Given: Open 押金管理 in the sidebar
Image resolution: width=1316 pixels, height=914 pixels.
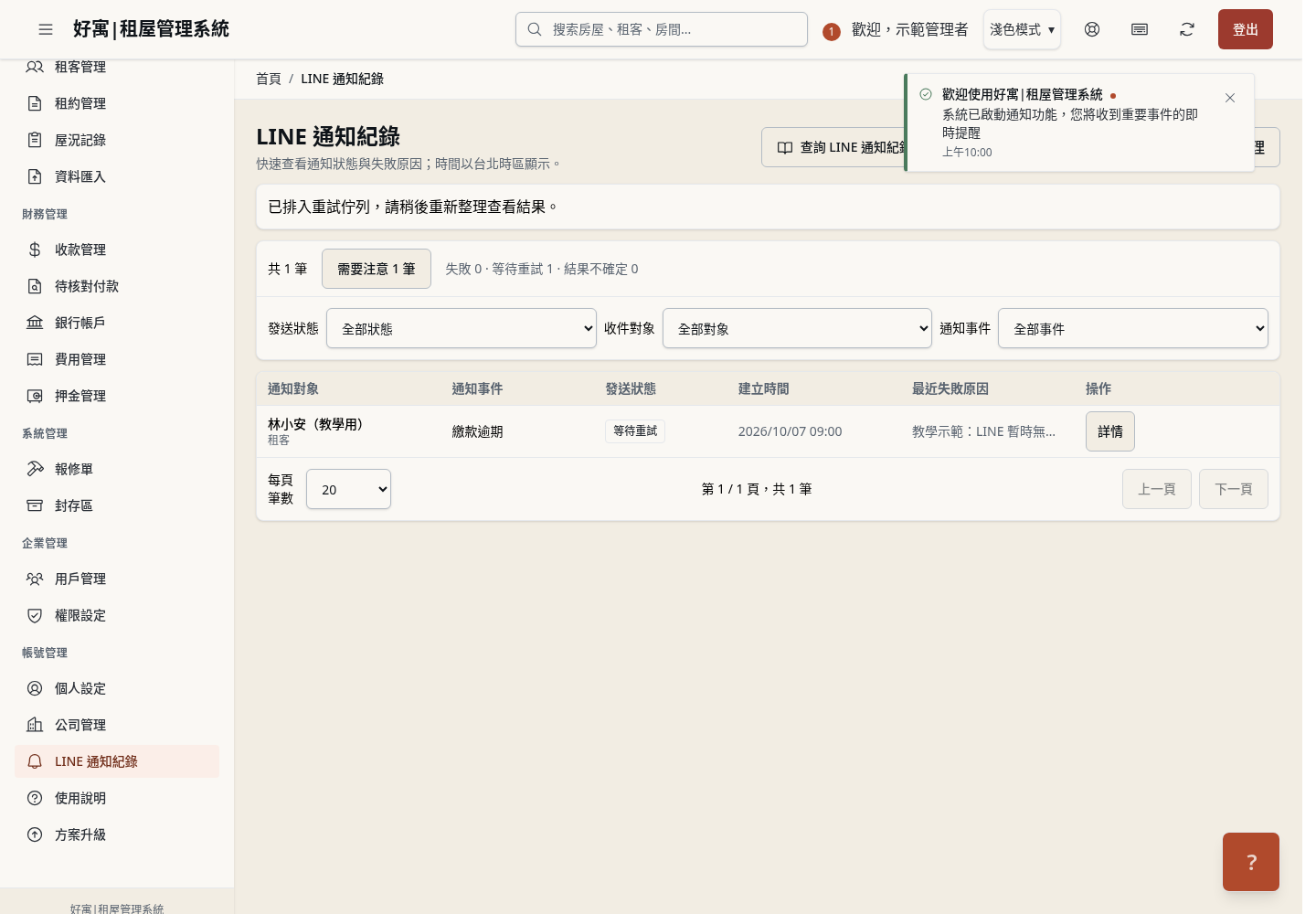Looking at the screenshot, I should coord(117,396).
